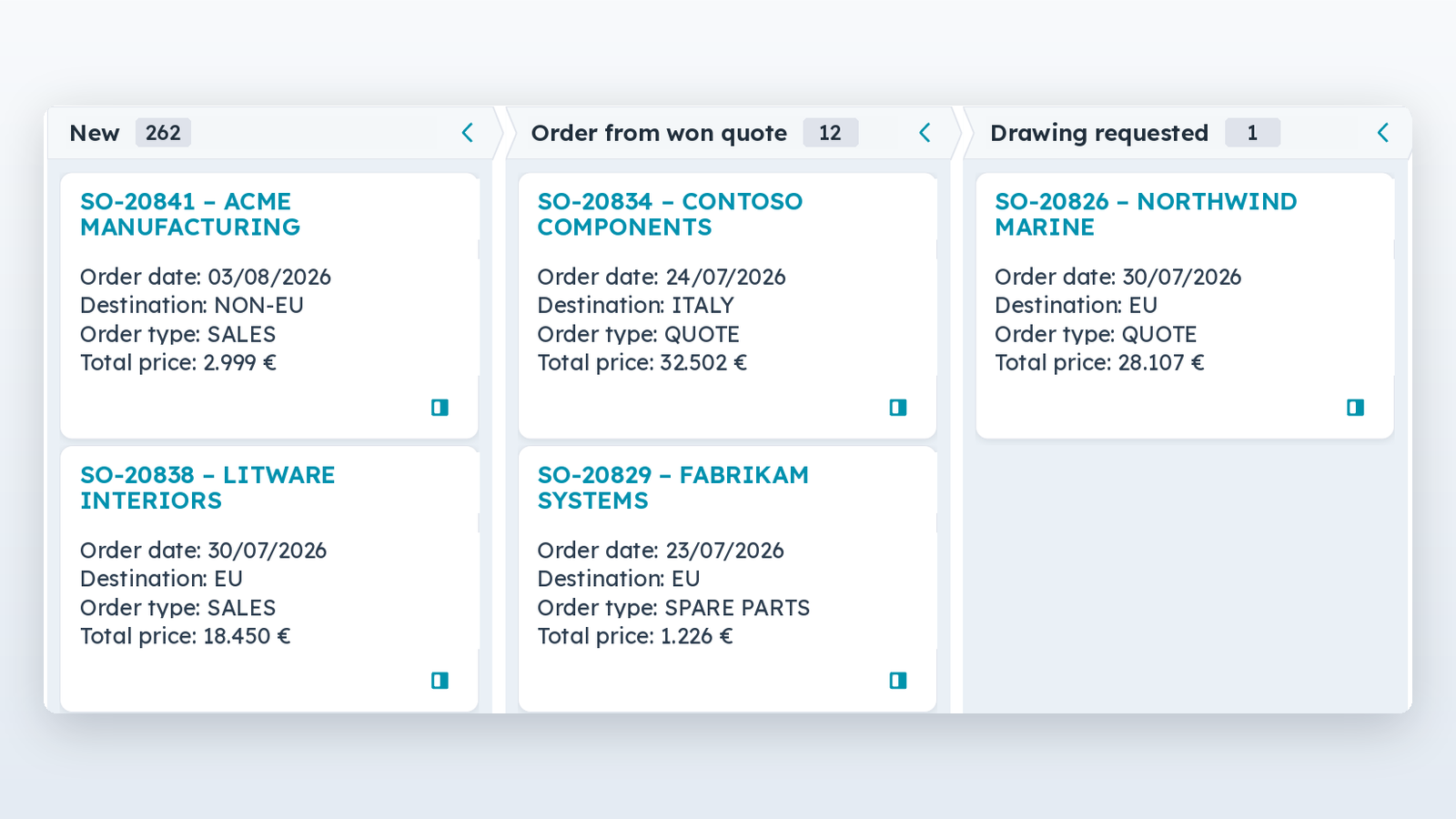The height and width of the screenshot is (819, 1456).
Task: Click Destination: EU on LITWARE card
Action: [x=161, y=579]
